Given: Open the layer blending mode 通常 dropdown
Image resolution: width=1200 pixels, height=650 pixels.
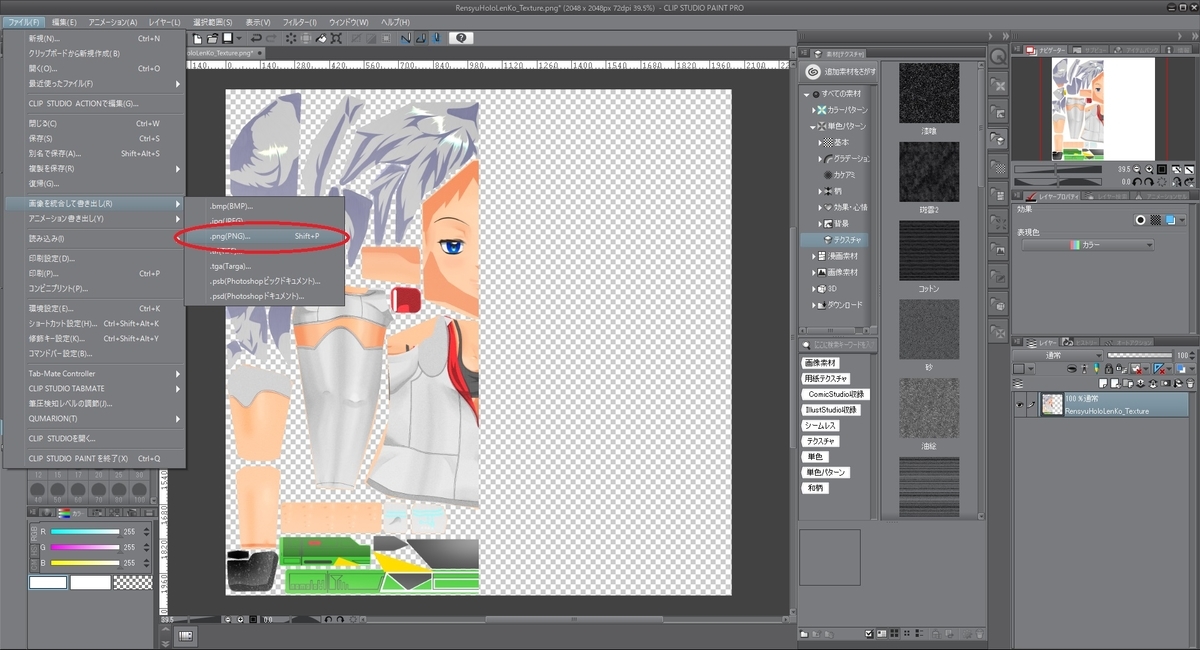Looking at the screenshot, I should tap(1057, 355).
